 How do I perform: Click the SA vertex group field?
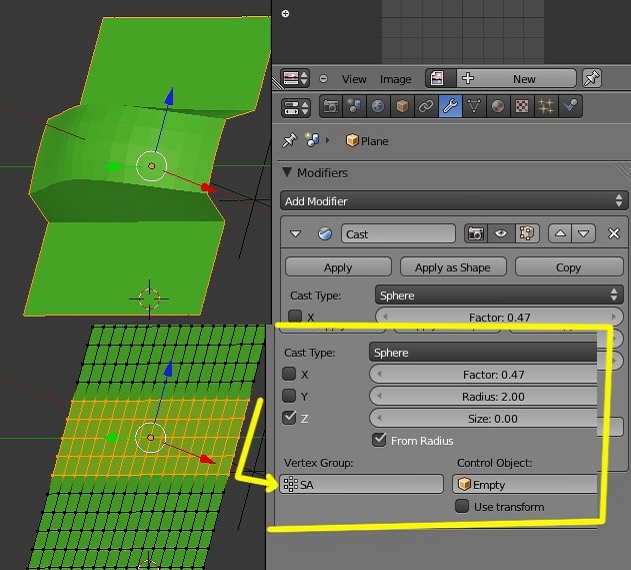coord(361,484)
